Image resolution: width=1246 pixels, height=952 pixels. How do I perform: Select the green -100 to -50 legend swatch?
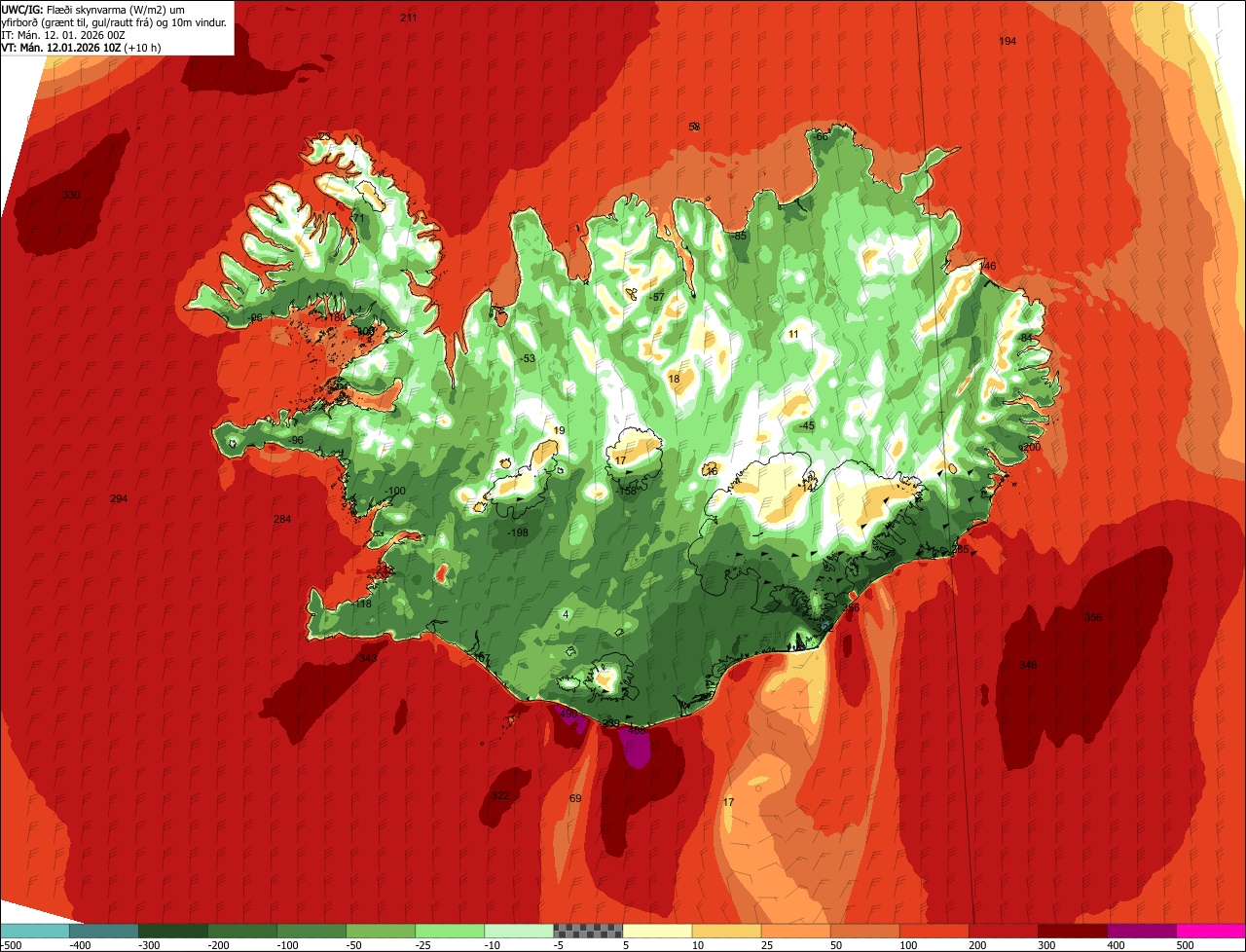click(x=311, y=931)
